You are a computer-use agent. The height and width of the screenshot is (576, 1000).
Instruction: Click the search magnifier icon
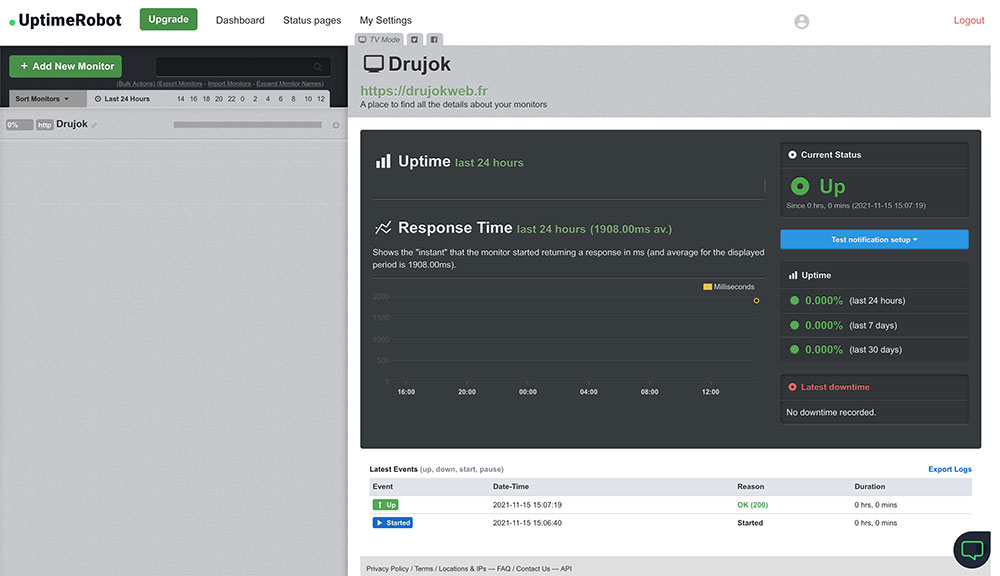318,67
